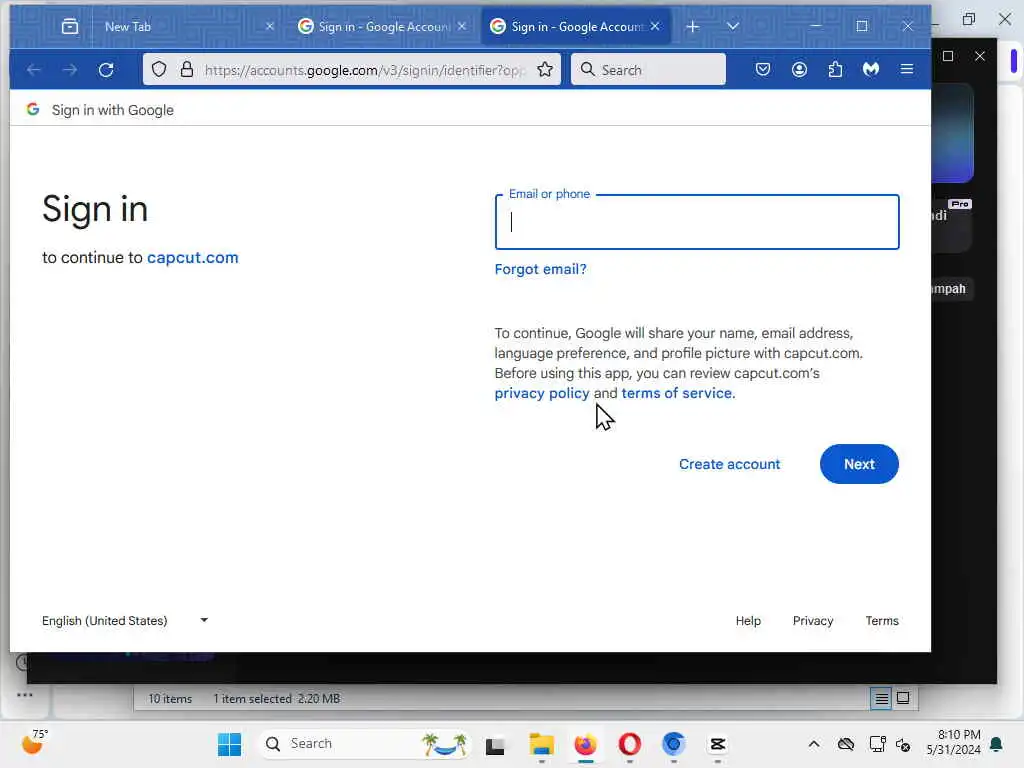Close the active Sign in tab

pos(655,27)
